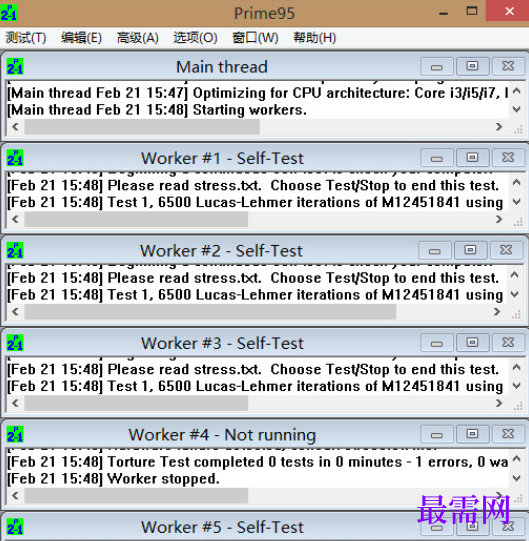Screen dimensions: 529x541
Task: Minimize the Prime95 main window
Action: 443,13
